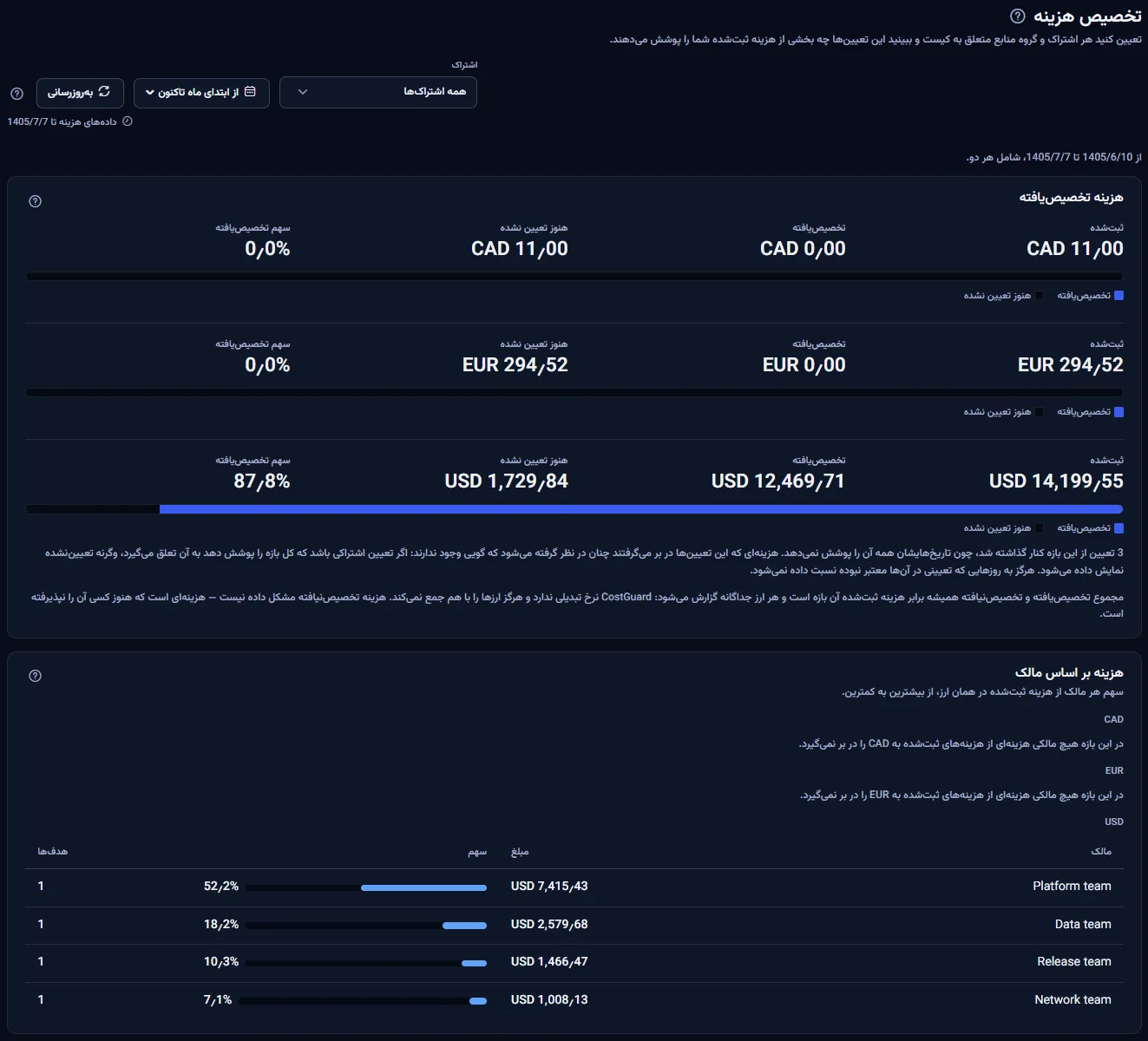Select the Release team owner row

(574, 962)
